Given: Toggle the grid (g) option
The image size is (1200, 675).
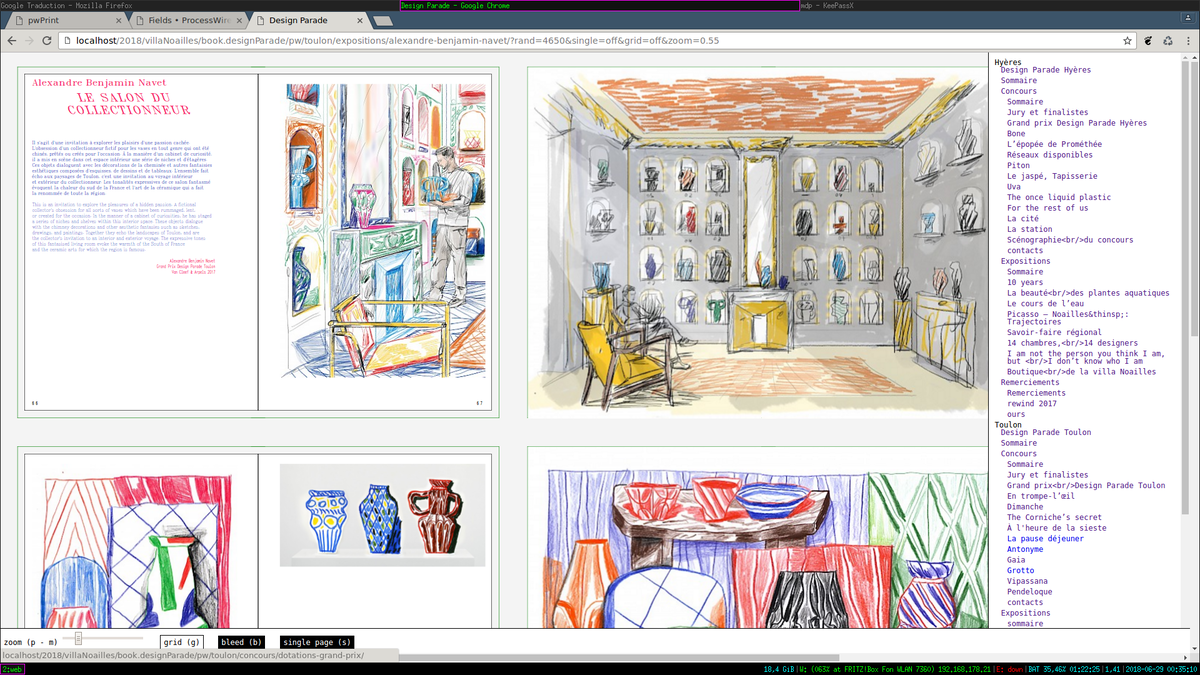Looking at the screenshot, I should [x=181, y=642].
